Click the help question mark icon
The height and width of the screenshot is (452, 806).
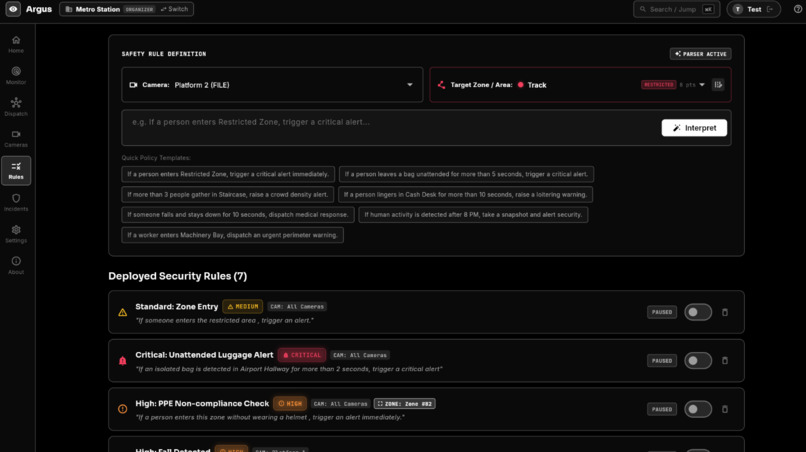tap(798, 9)
